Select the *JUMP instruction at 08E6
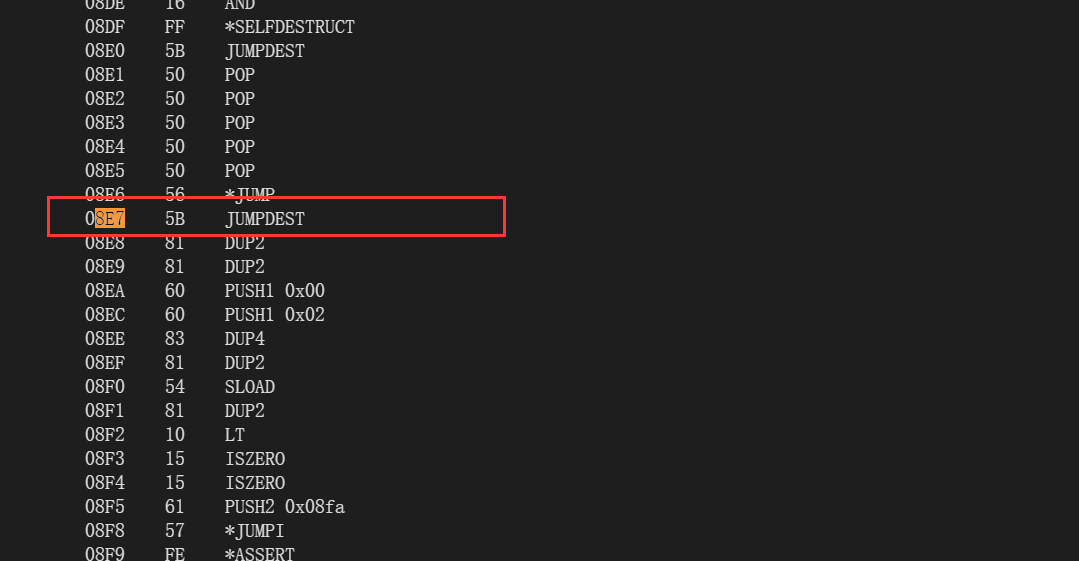 249,195
